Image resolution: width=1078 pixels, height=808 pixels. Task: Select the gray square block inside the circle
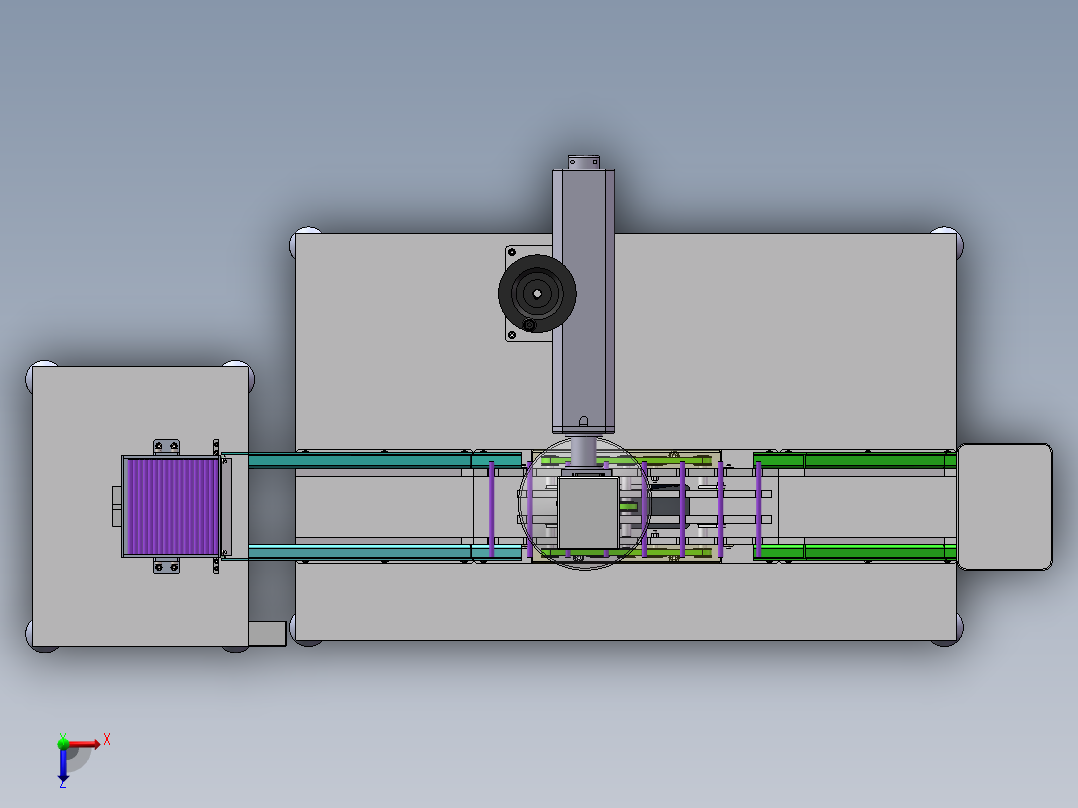coord(588,513)
